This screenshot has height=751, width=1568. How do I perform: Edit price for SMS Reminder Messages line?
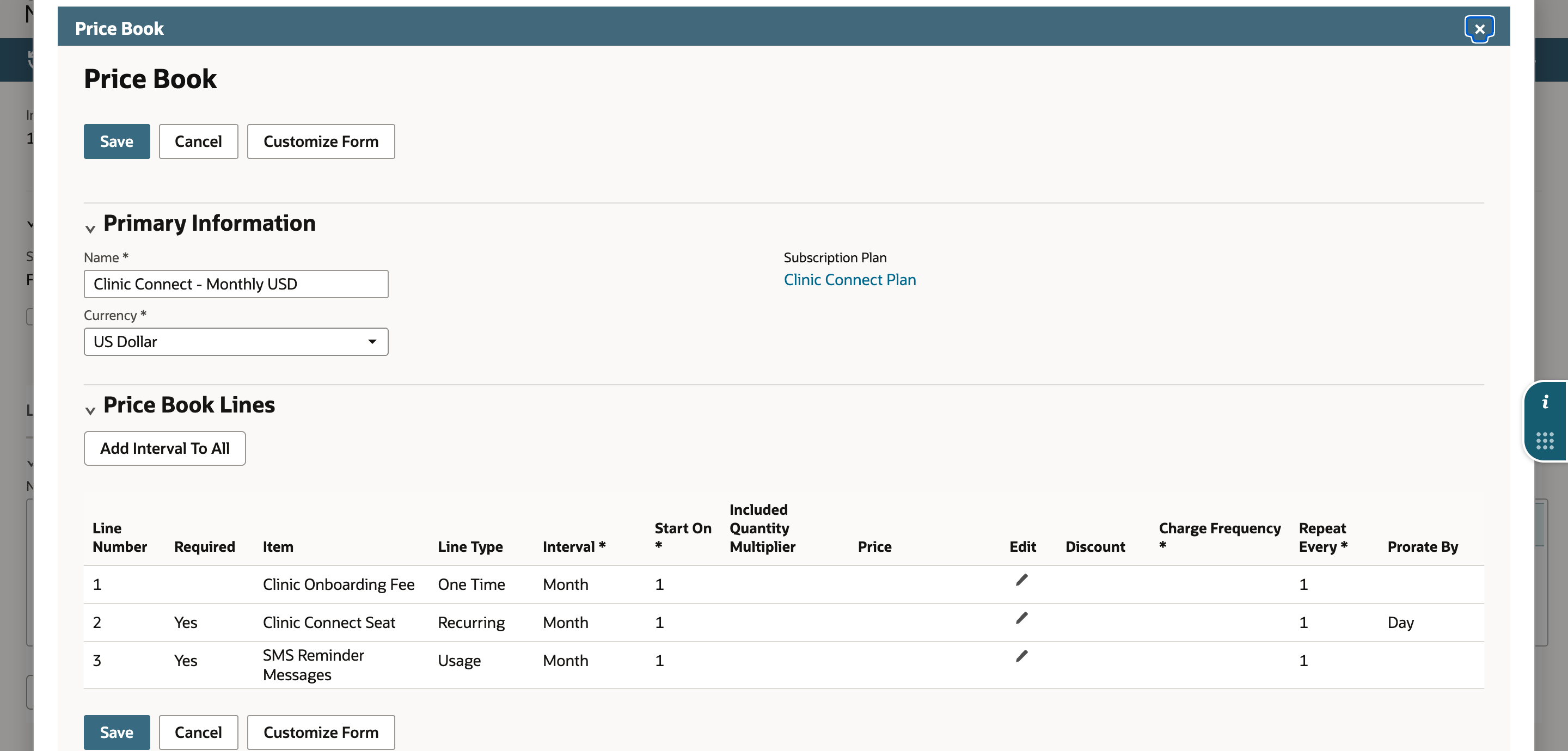tap(1021, 656)
